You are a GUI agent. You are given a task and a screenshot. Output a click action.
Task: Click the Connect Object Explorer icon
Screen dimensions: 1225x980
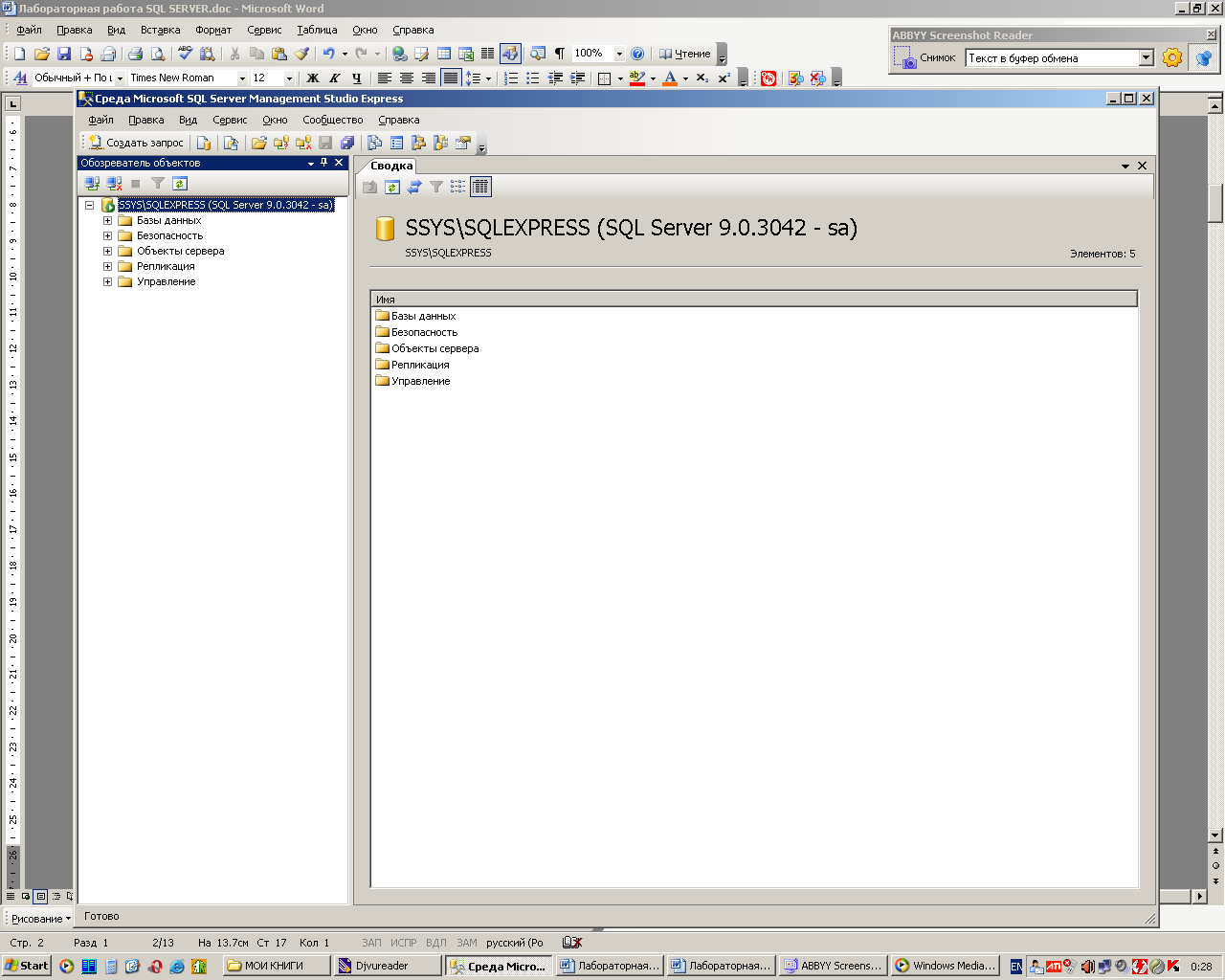92,184
